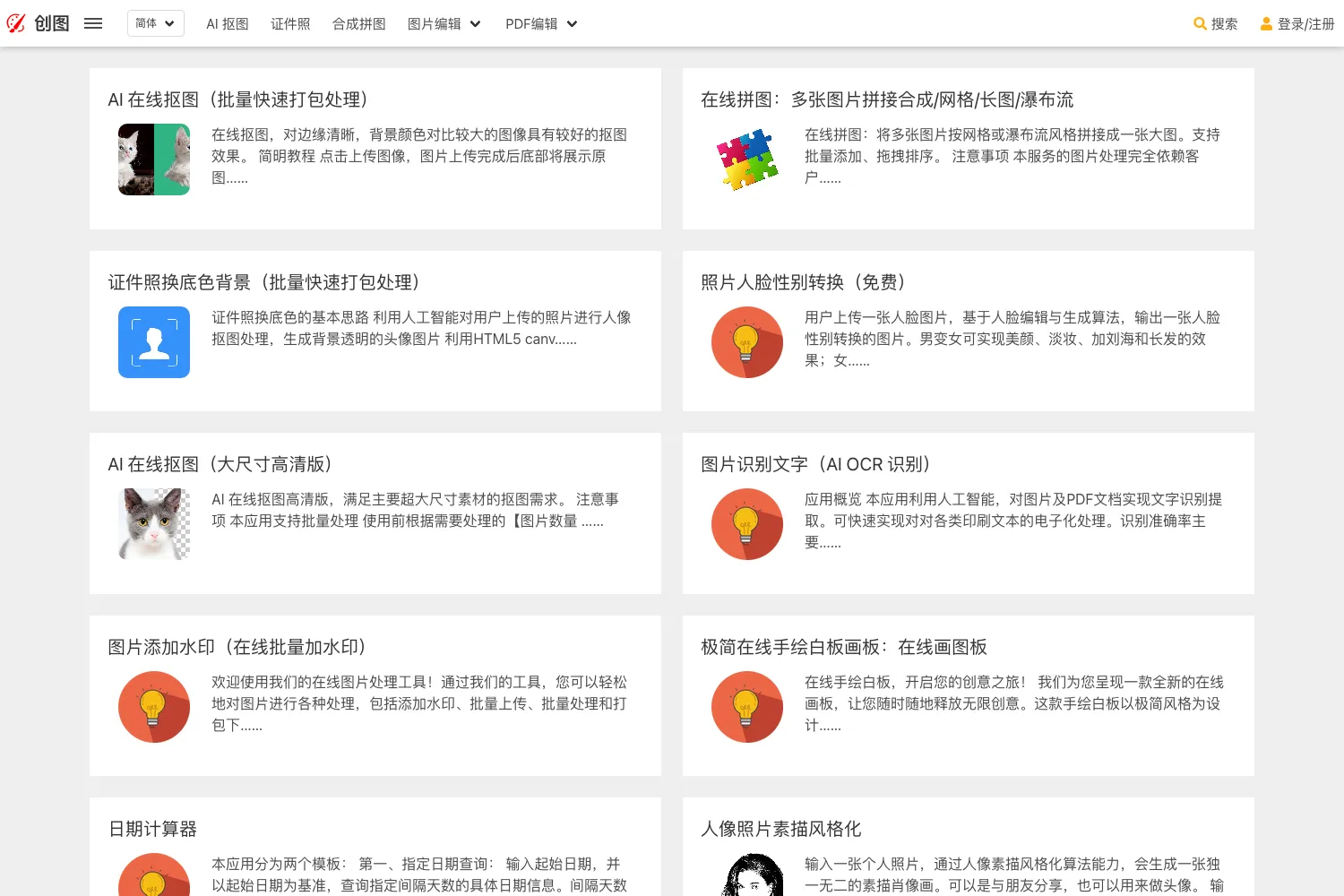
Task: Click the user icon beside 登录/注册
Action: coord(1266,24)
